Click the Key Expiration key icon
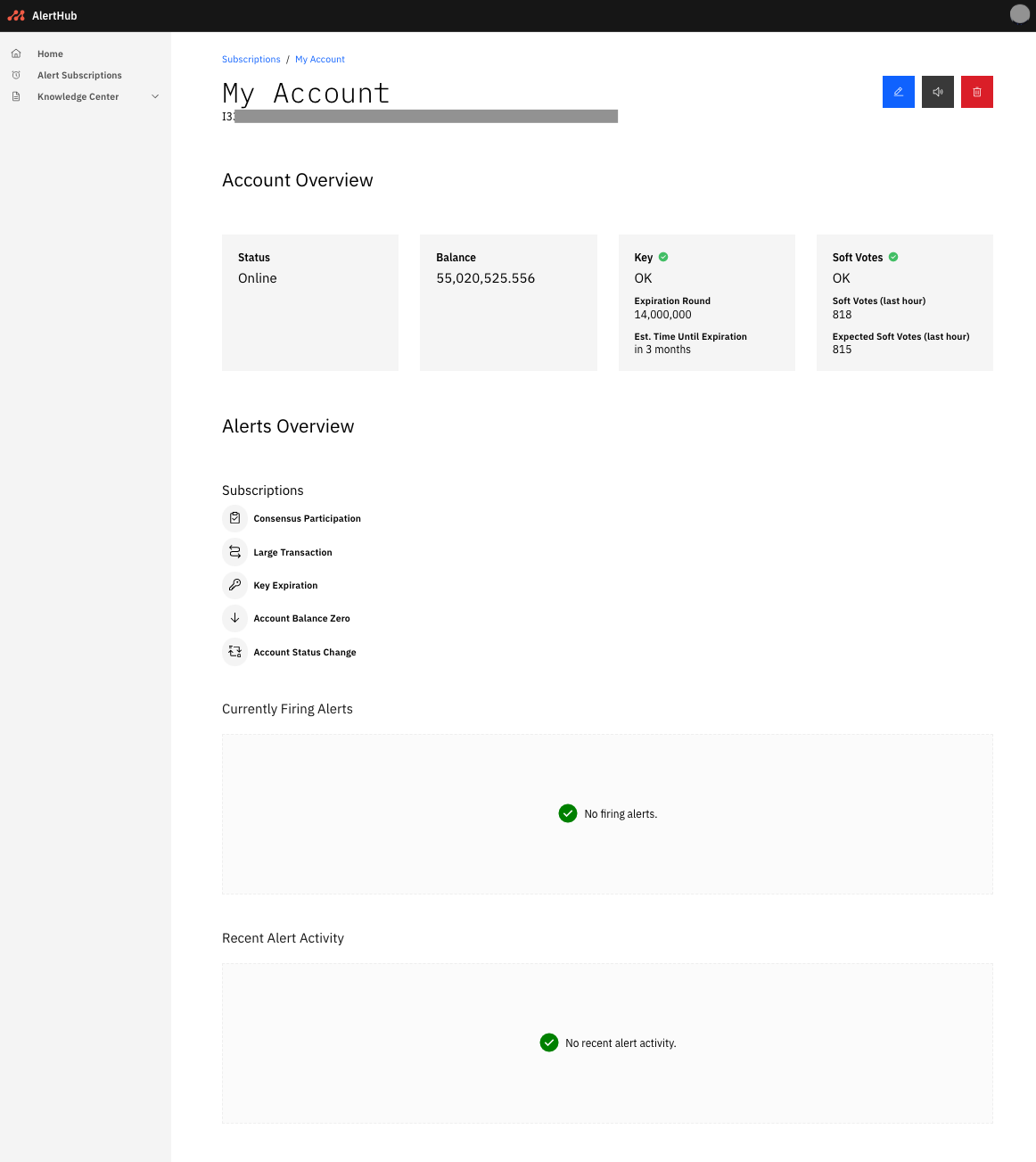Screen dimensions: 1036x1162 pos(234,585)
